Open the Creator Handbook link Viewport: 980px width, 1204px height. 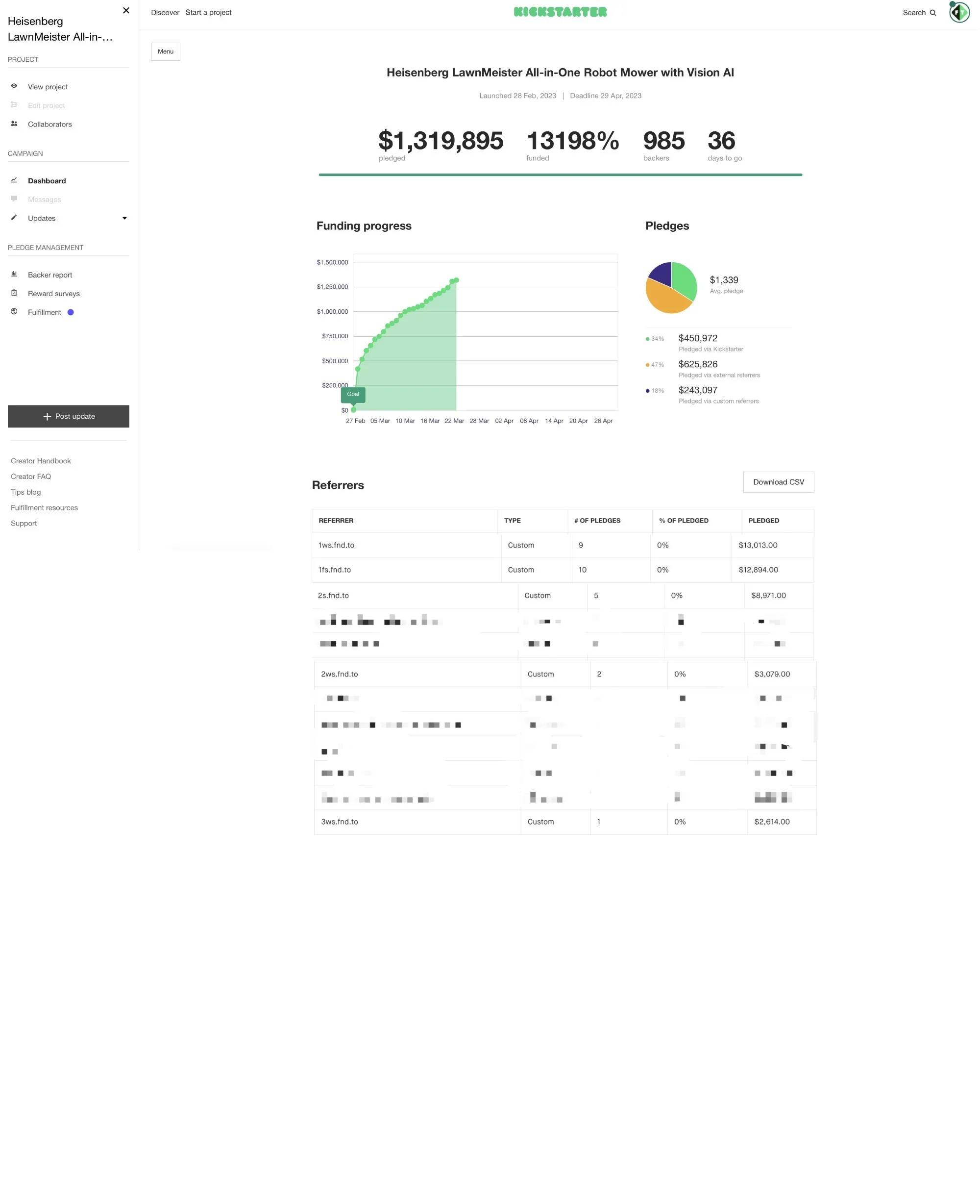pos(41,461)
